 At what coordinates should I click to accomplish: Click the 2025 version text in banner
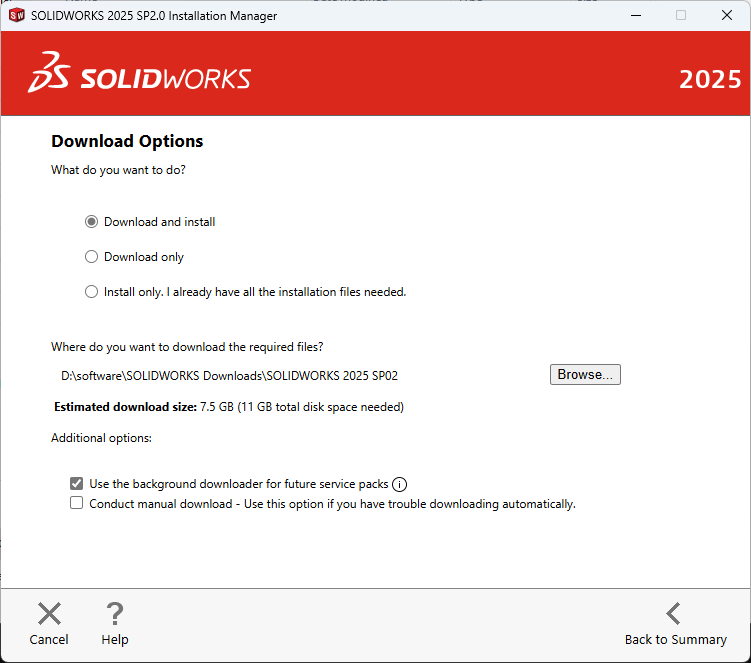710,79
